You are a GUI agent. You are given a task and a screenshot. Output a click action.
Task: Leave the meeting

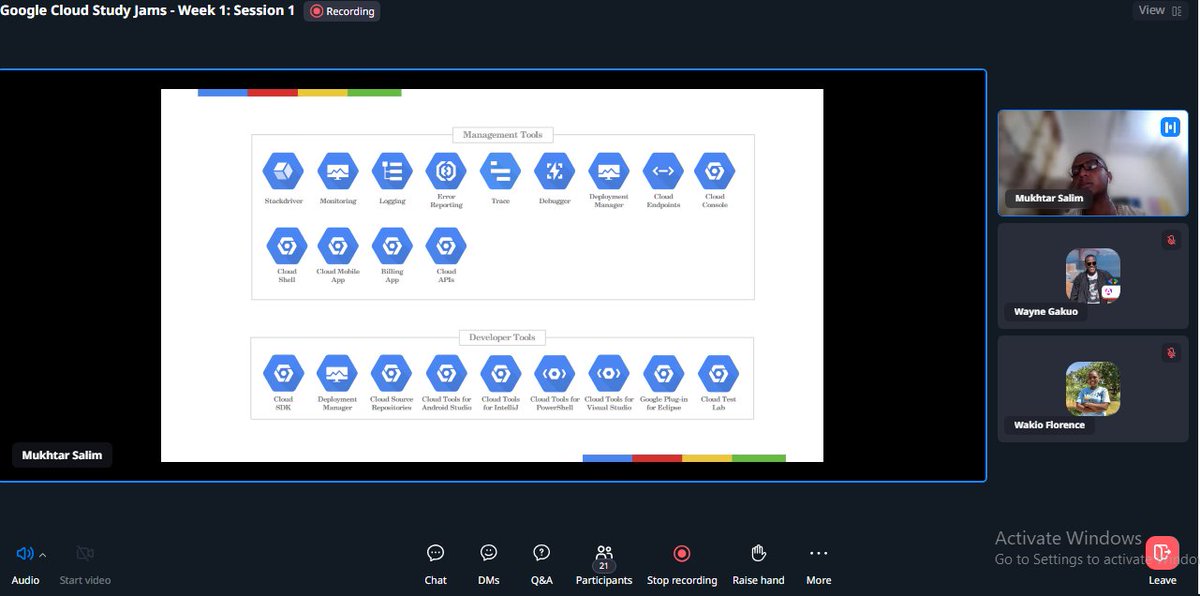1162,552
